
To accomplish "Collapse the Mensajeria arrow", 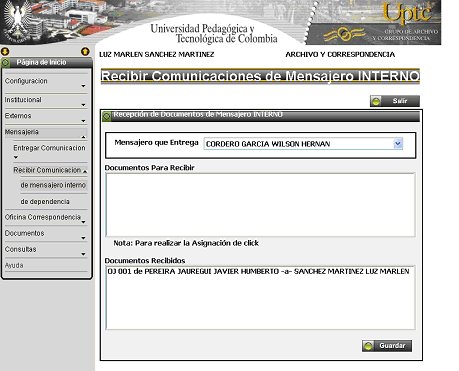I will pos(83,137).
